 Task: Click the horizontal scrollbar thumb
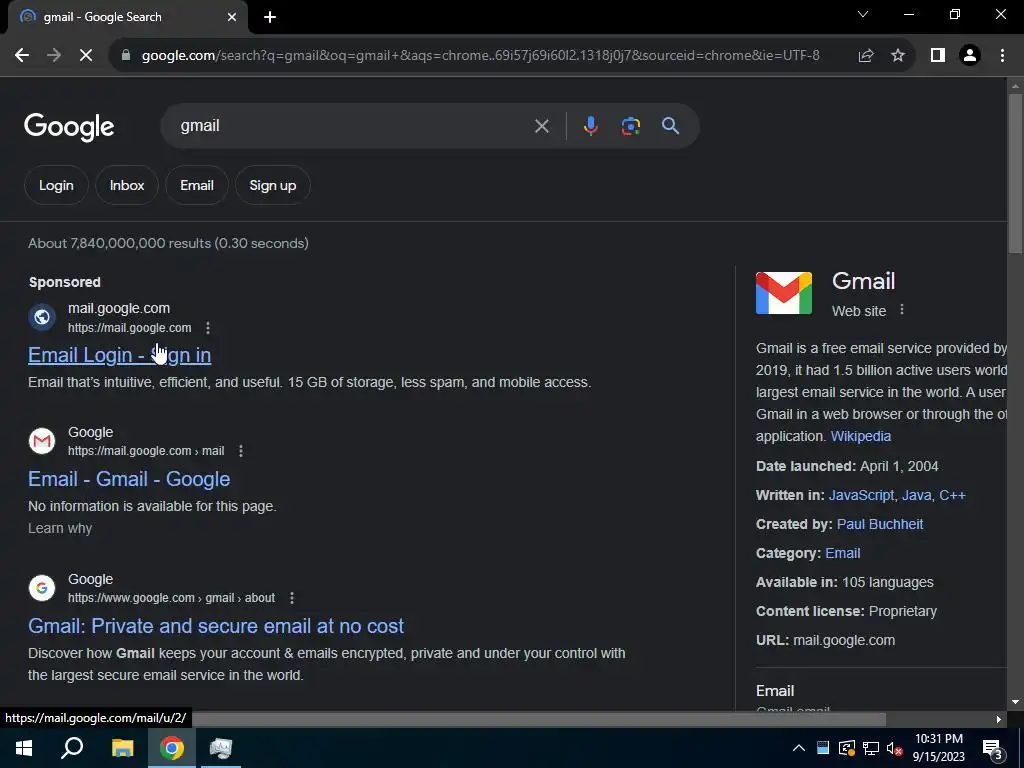point(539,719)
